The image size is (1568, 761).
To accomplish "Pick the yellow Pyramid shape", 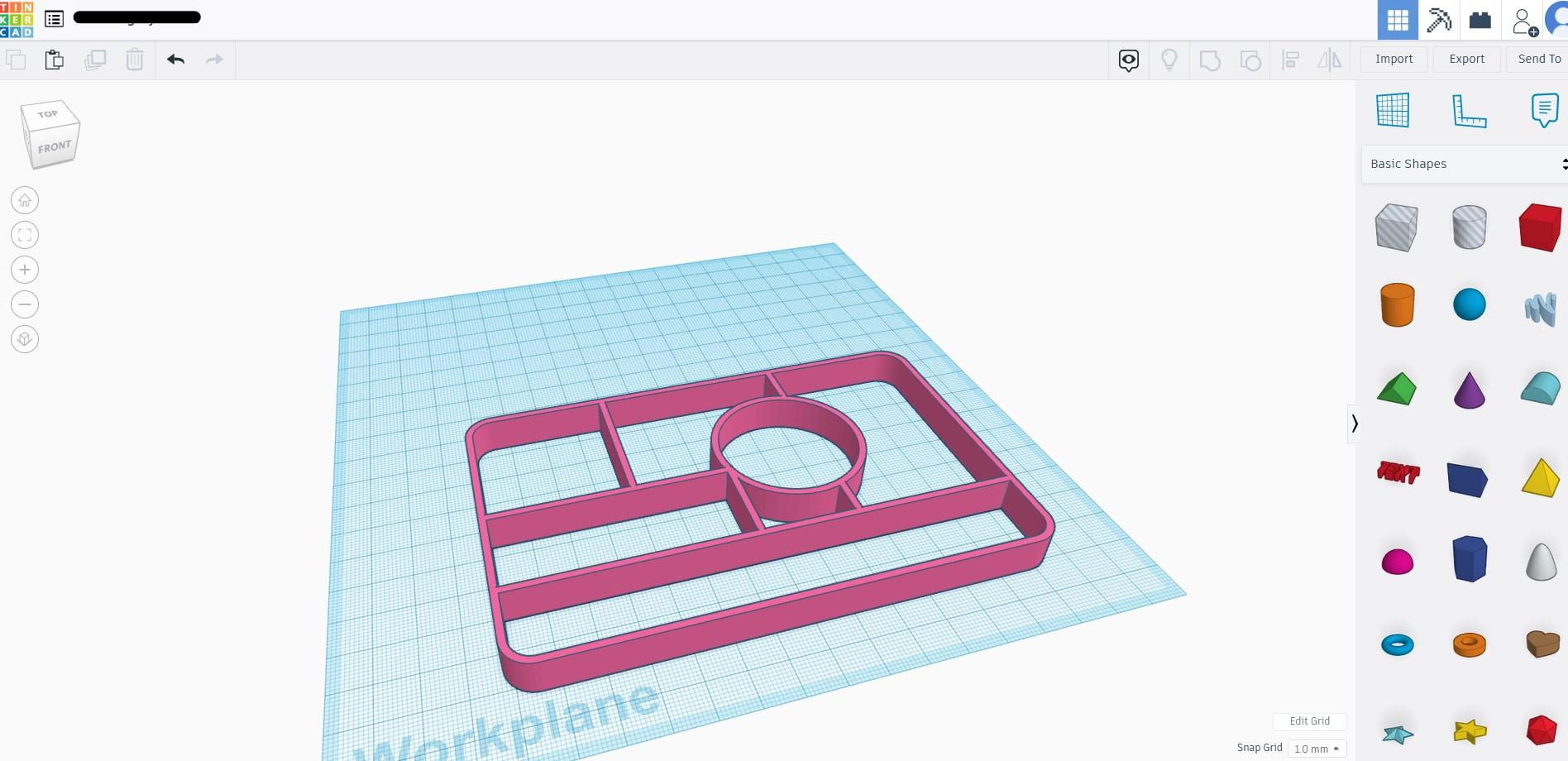I will [x=1541, y=477].
